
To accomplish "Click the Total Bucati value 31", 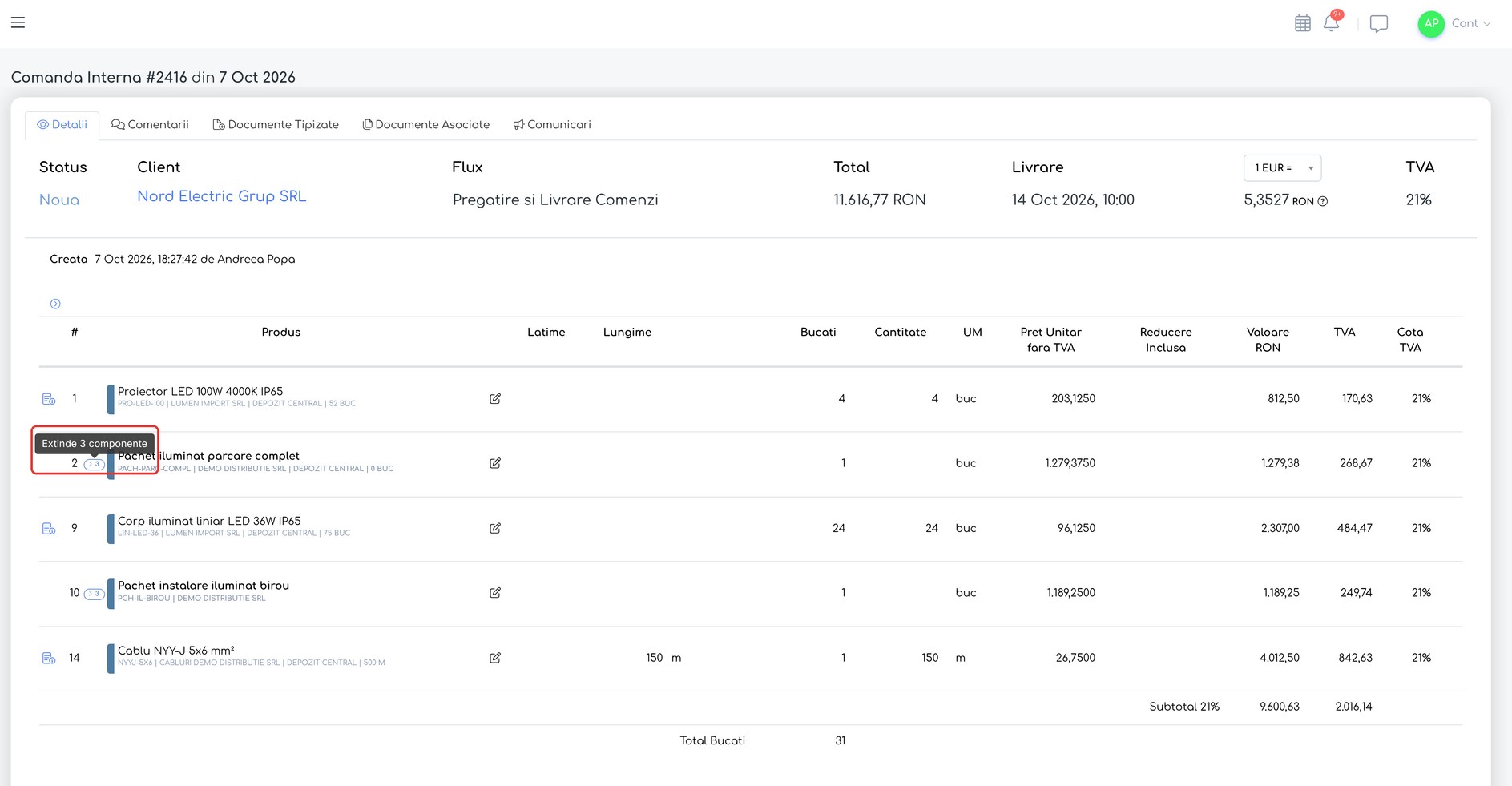I will (x=840, y=740).
